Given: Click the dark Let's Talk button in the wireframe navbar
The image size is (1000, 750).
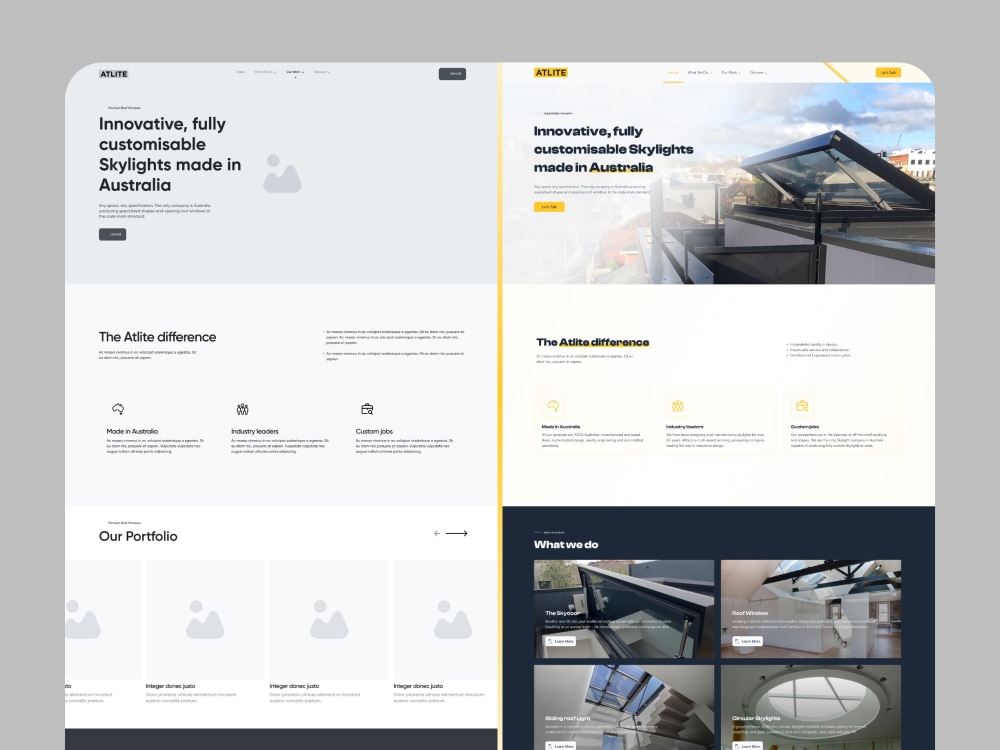Looking at the screenshot, I should point(452,74).
